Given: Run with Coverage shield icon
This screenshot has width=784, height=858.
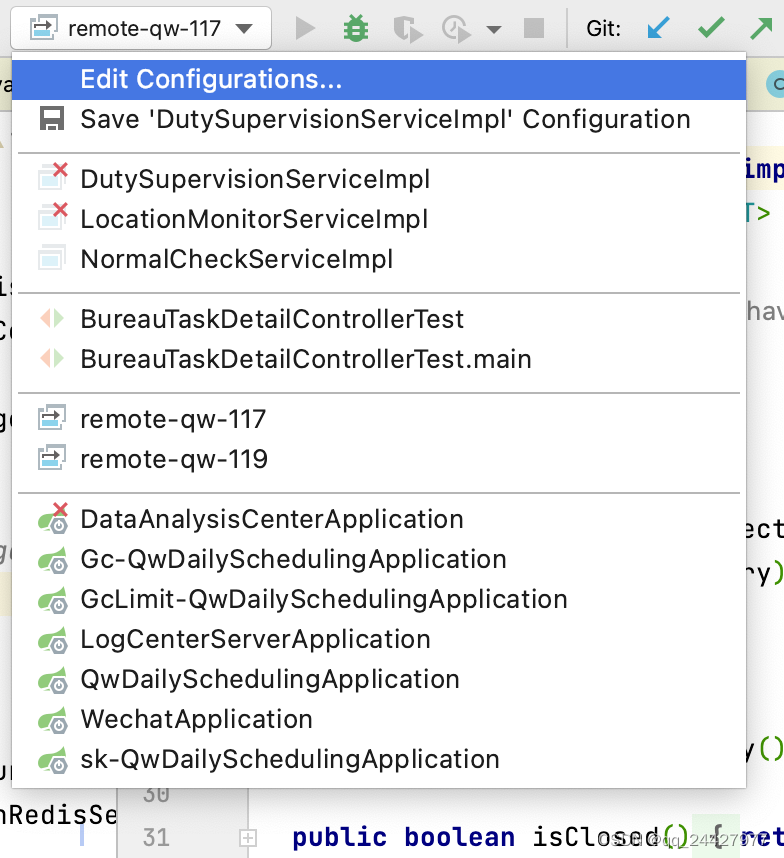Looking at the screenshot, I should pyautogui.click(x=407, y=28).
